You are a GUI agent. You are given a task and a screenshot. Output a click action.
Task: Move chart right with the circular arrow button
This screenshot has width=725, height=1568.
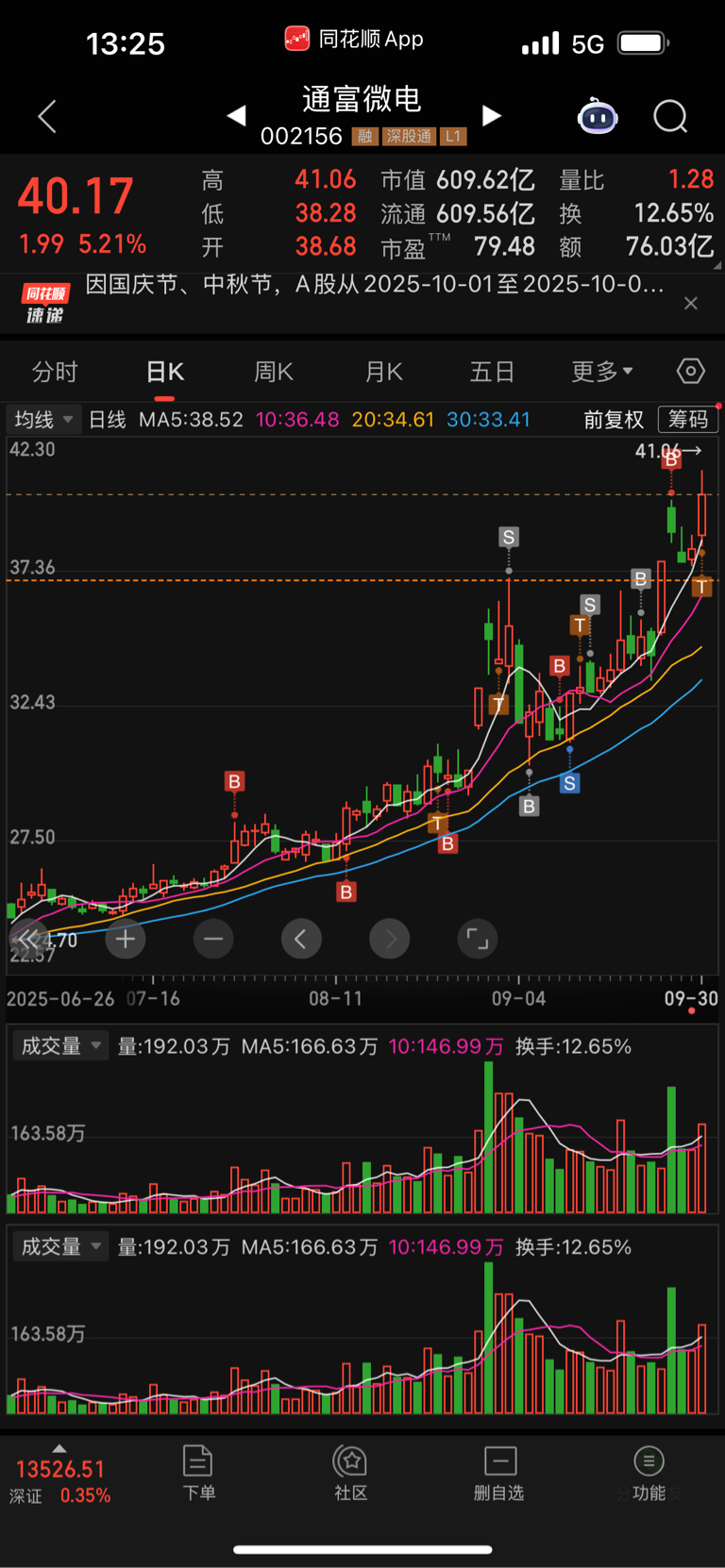(390, 939)
